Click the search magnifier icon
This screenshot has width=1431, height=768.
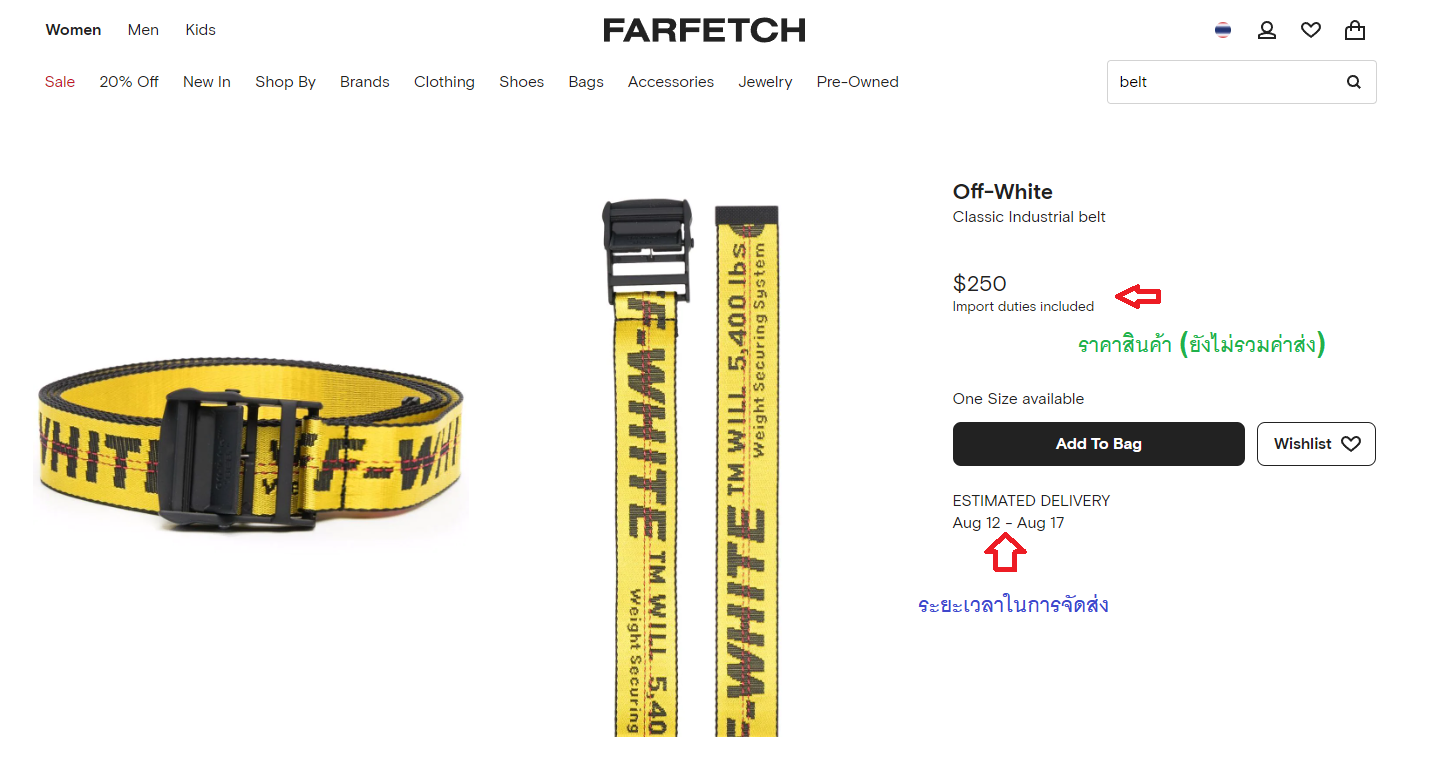1354,82
